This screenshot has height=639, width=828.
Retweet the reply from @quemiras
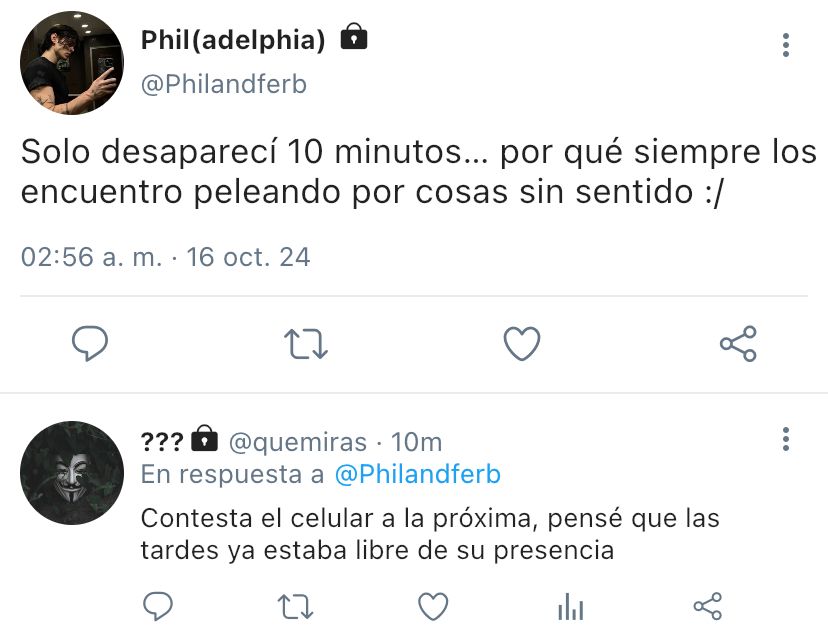(295, 606)
